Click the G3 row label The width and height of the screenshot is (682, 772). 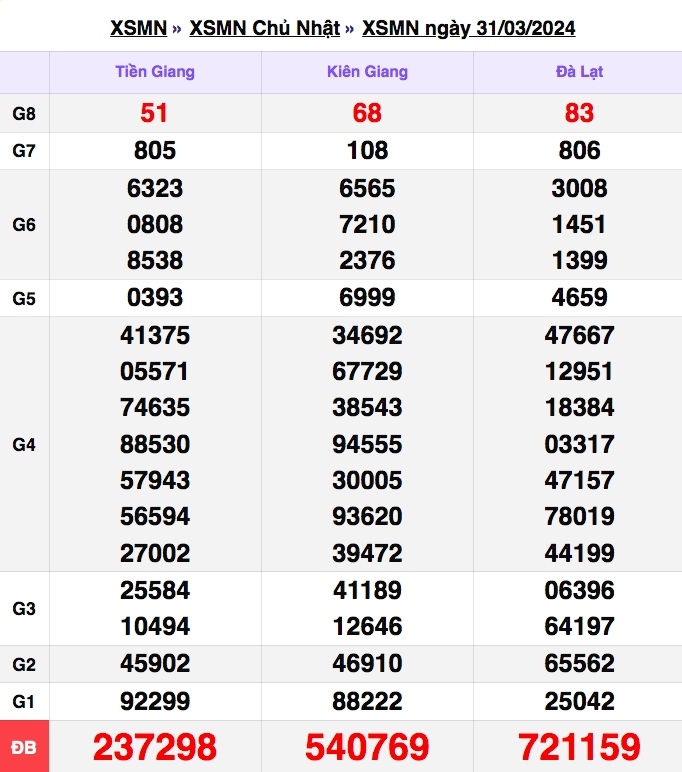(24, 609)
